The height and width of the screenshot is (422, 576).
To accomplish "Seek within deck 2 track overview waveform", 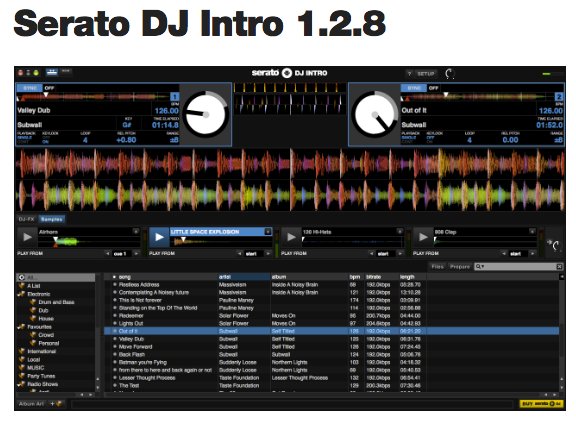I will pos(478,97).
